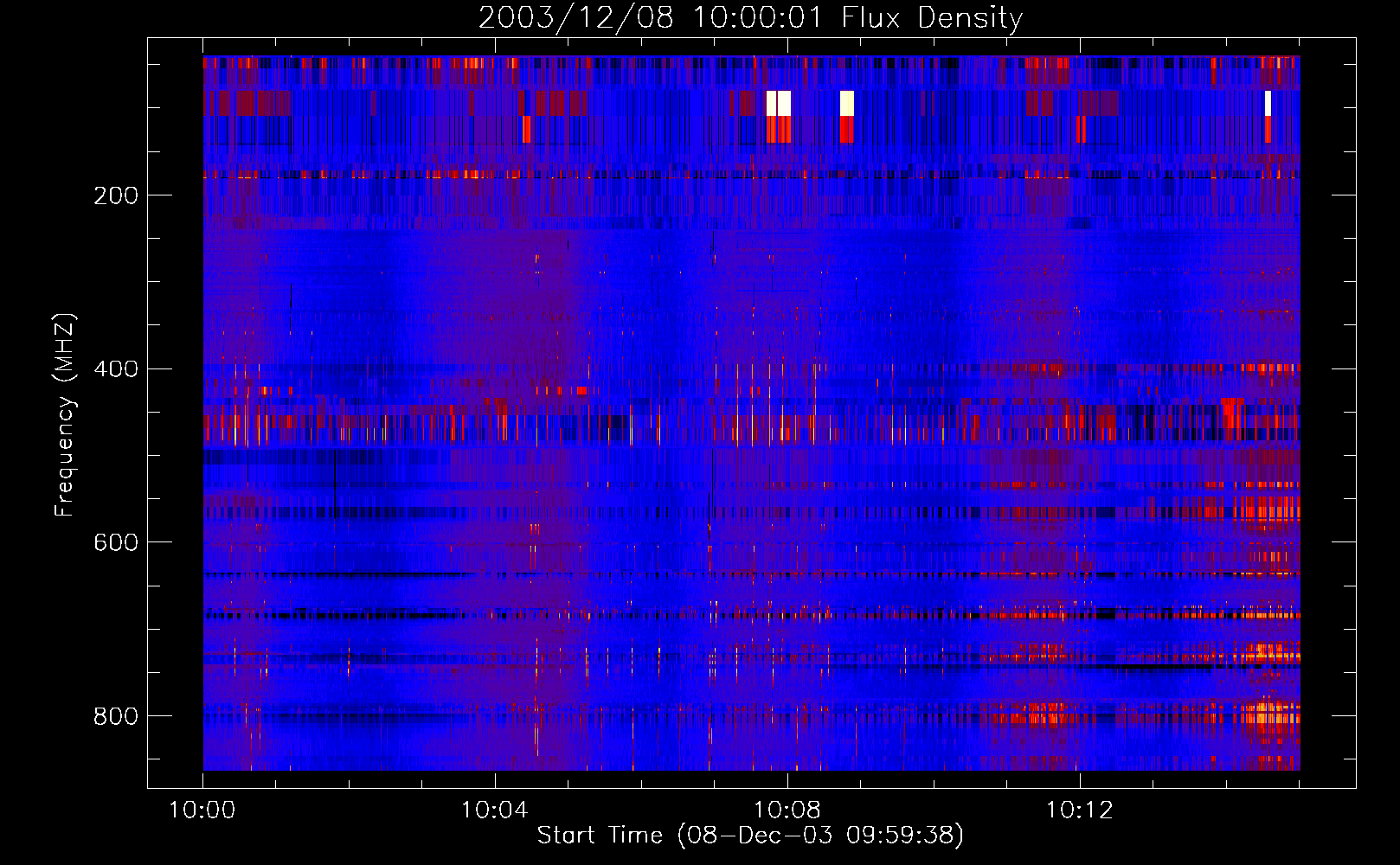Image resolution: width=1400 pixels, height=865 pixels.
Task: Click the 600 frequency tick label
Action: click(116, 542)
